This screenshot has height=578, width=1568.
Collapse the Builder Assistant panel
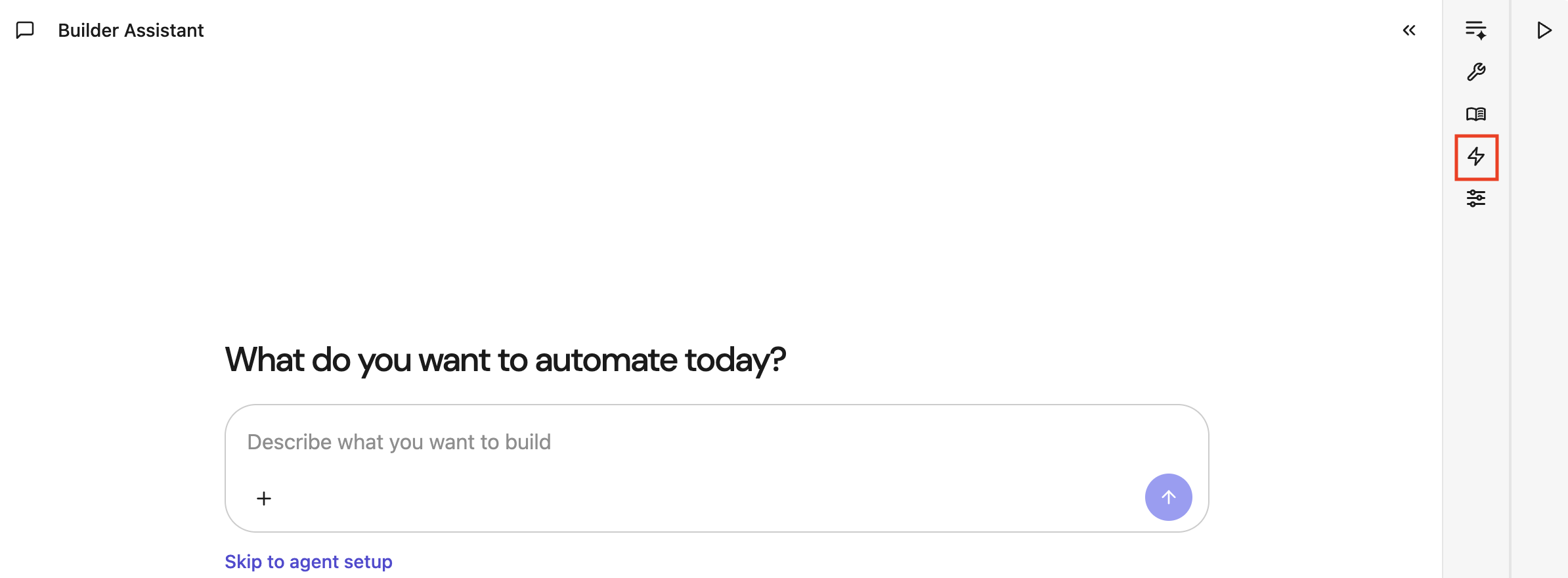(1409, 30)
